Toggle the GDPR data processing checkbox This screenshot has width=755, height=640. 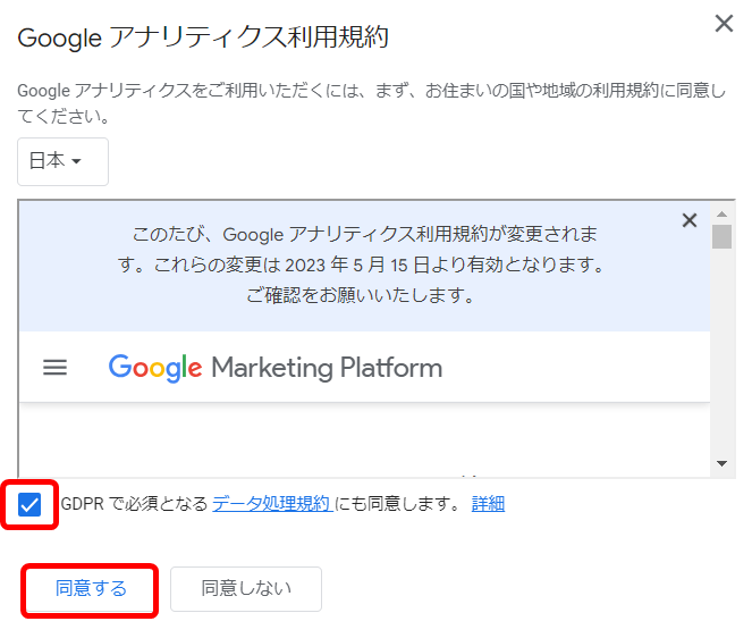coord(29,505)
